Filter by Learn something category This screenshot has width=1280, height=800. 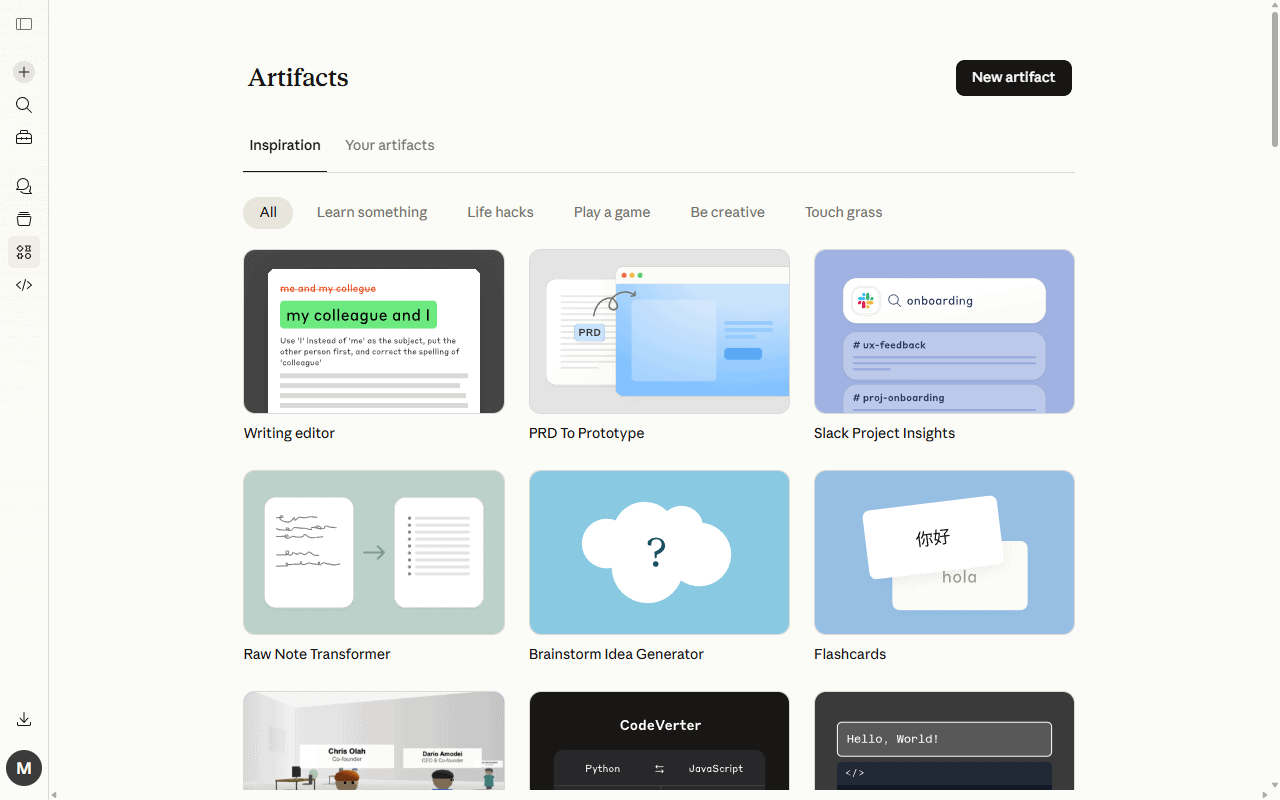(x=372, y=212)
